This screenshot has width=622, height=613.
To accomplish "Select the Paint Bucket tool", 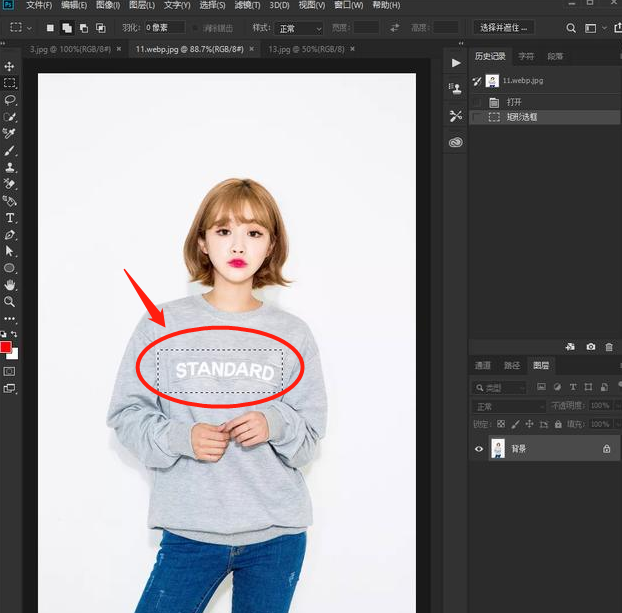I will click(10, 201).
